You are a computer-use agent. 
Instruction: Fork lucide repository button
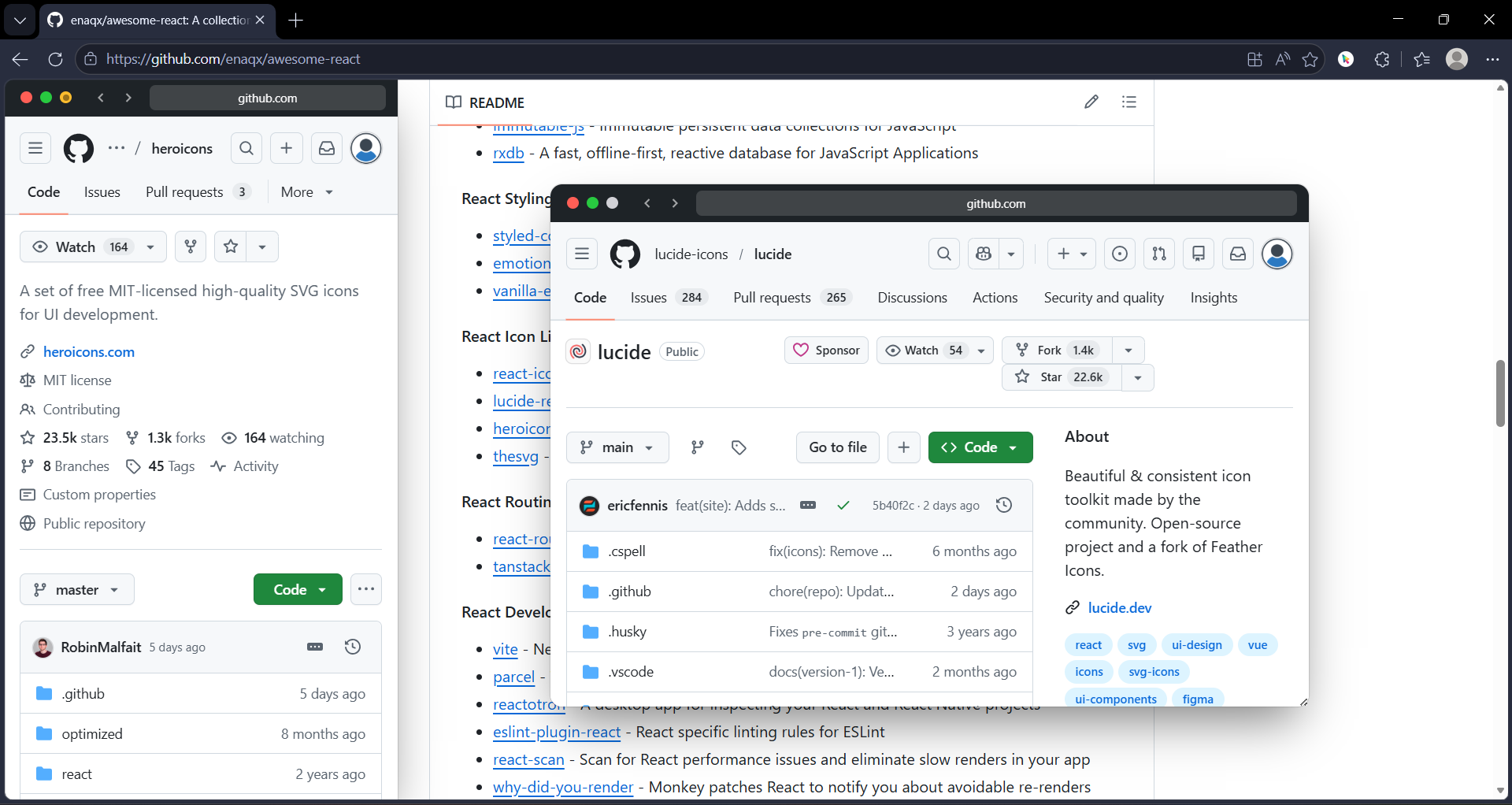pyautogui.click(x=1057, y=351)
